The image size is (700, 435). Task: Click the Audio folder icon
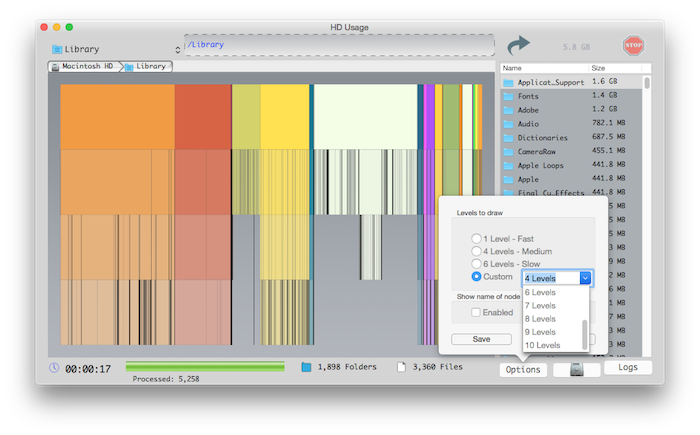click(x=508, y=124)
